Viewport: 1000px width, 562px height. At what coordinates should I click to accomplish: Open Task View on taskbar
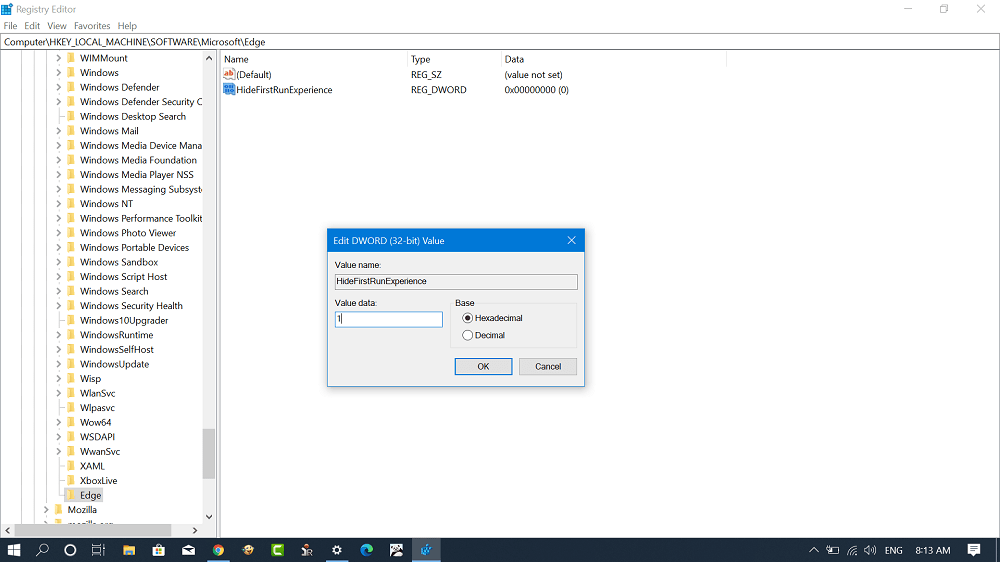pyautogui.click(x=98, y=550)
